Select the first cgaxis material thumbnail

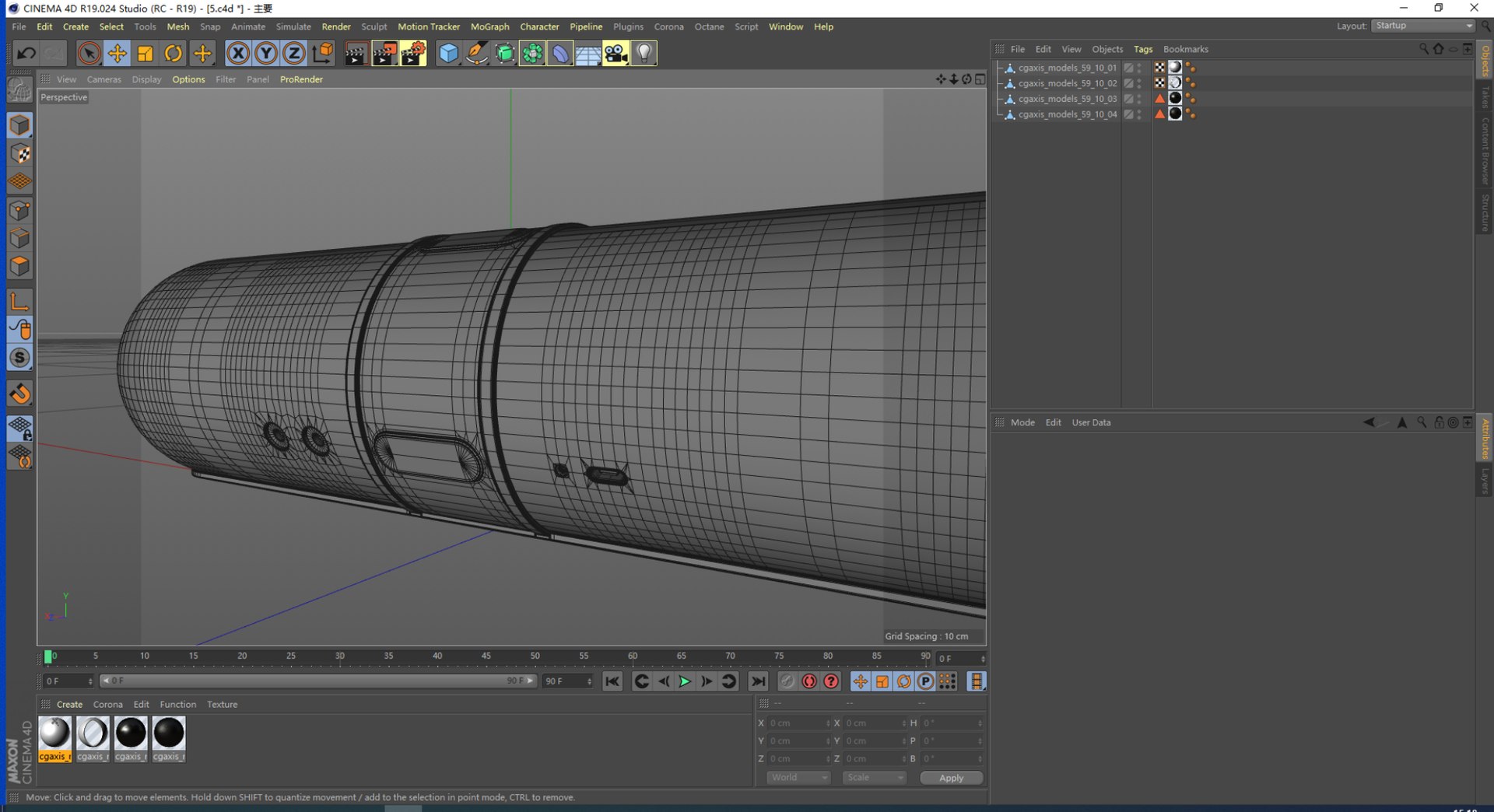point(54,739)
